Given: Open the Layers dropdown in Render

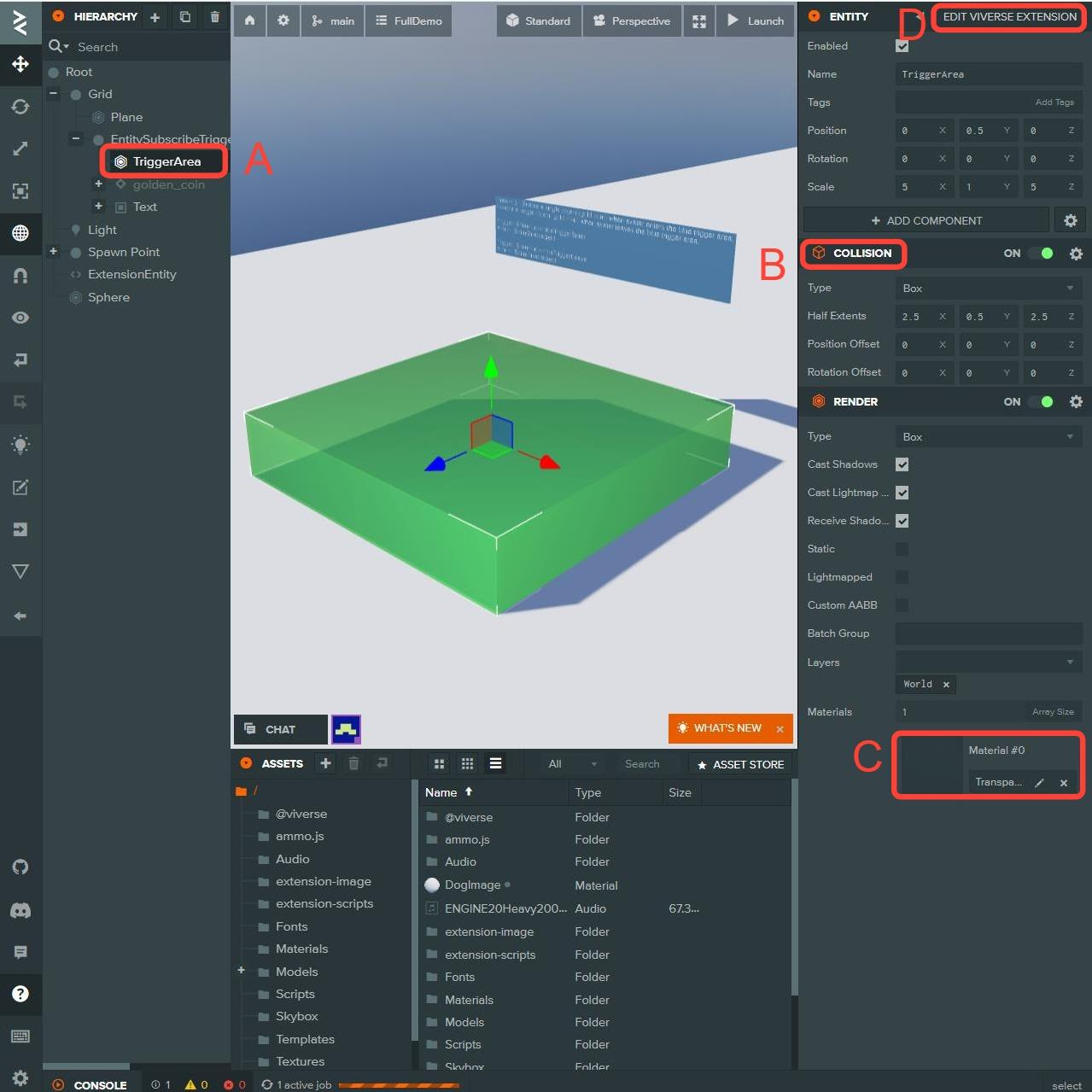Looking at the screenshot, I should 988,663.
